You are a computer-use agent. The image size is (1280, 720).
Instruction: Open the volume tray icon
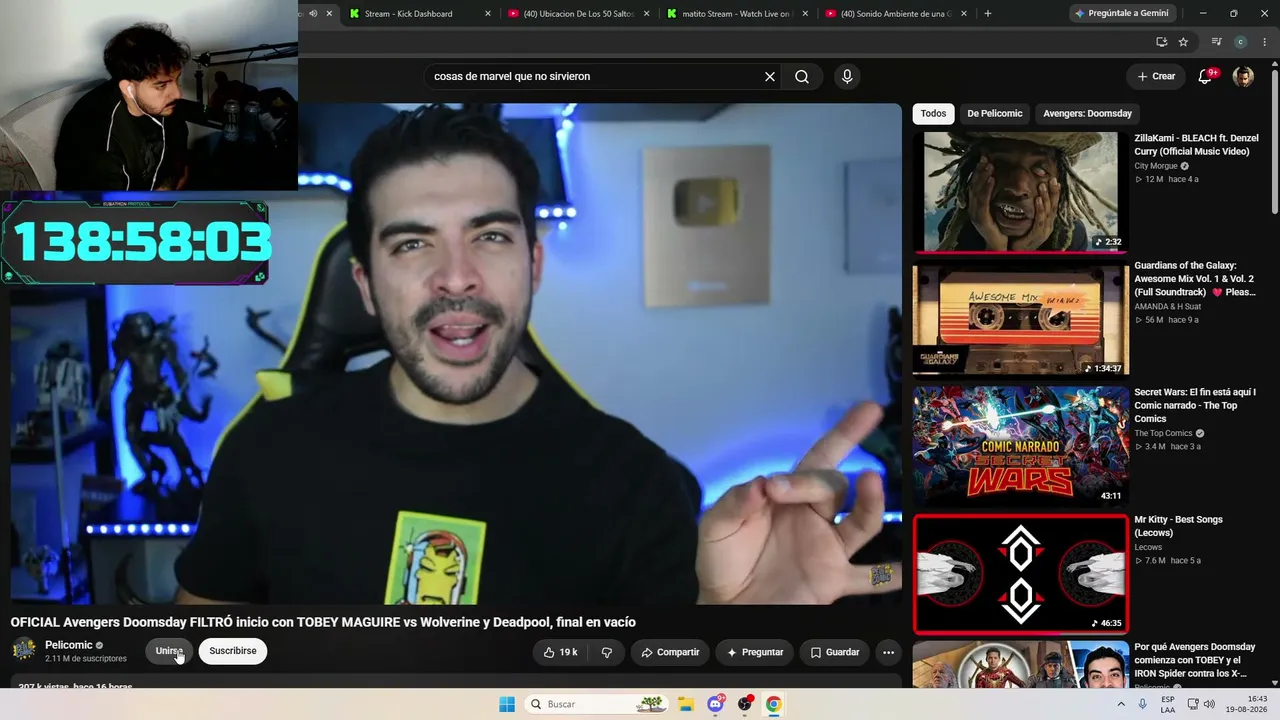pos(1207,704)
